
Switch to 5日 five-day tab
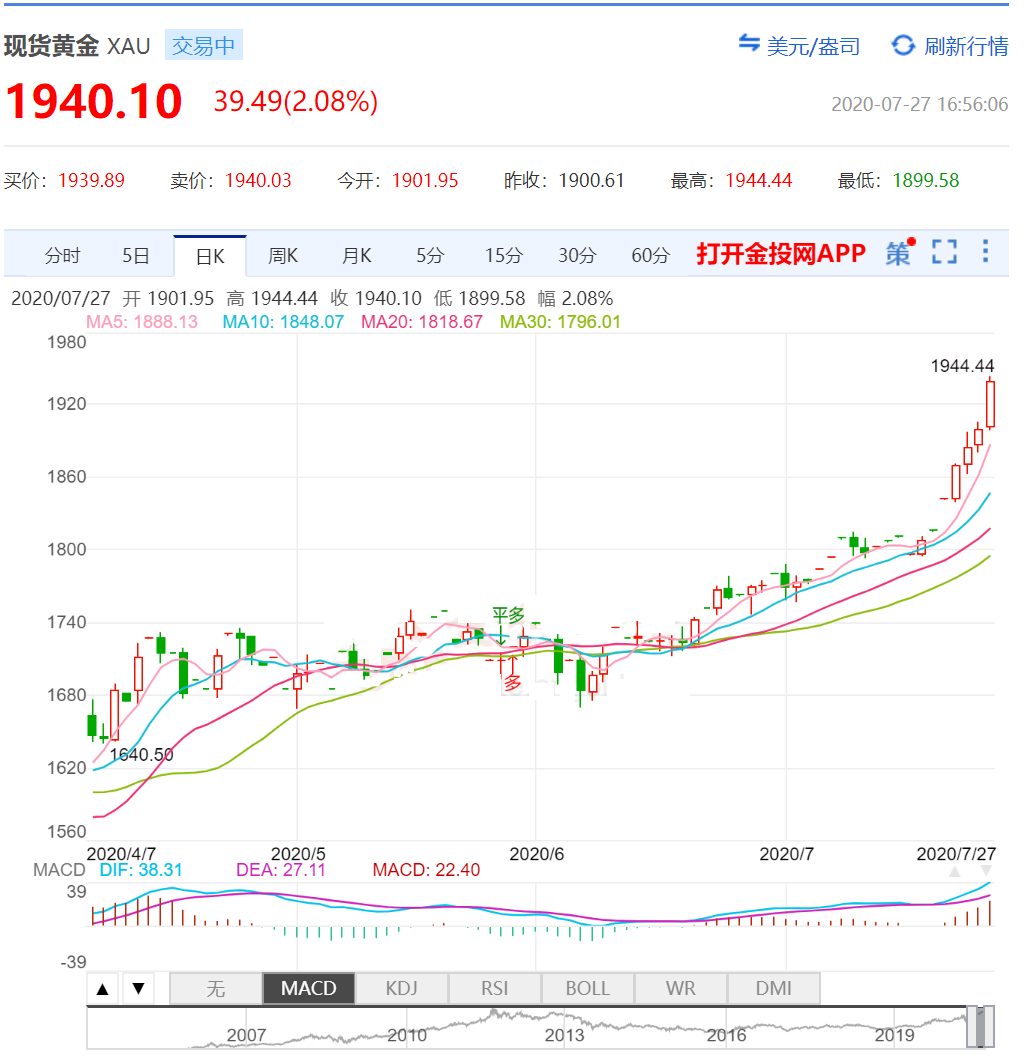(x=136, y=256)
